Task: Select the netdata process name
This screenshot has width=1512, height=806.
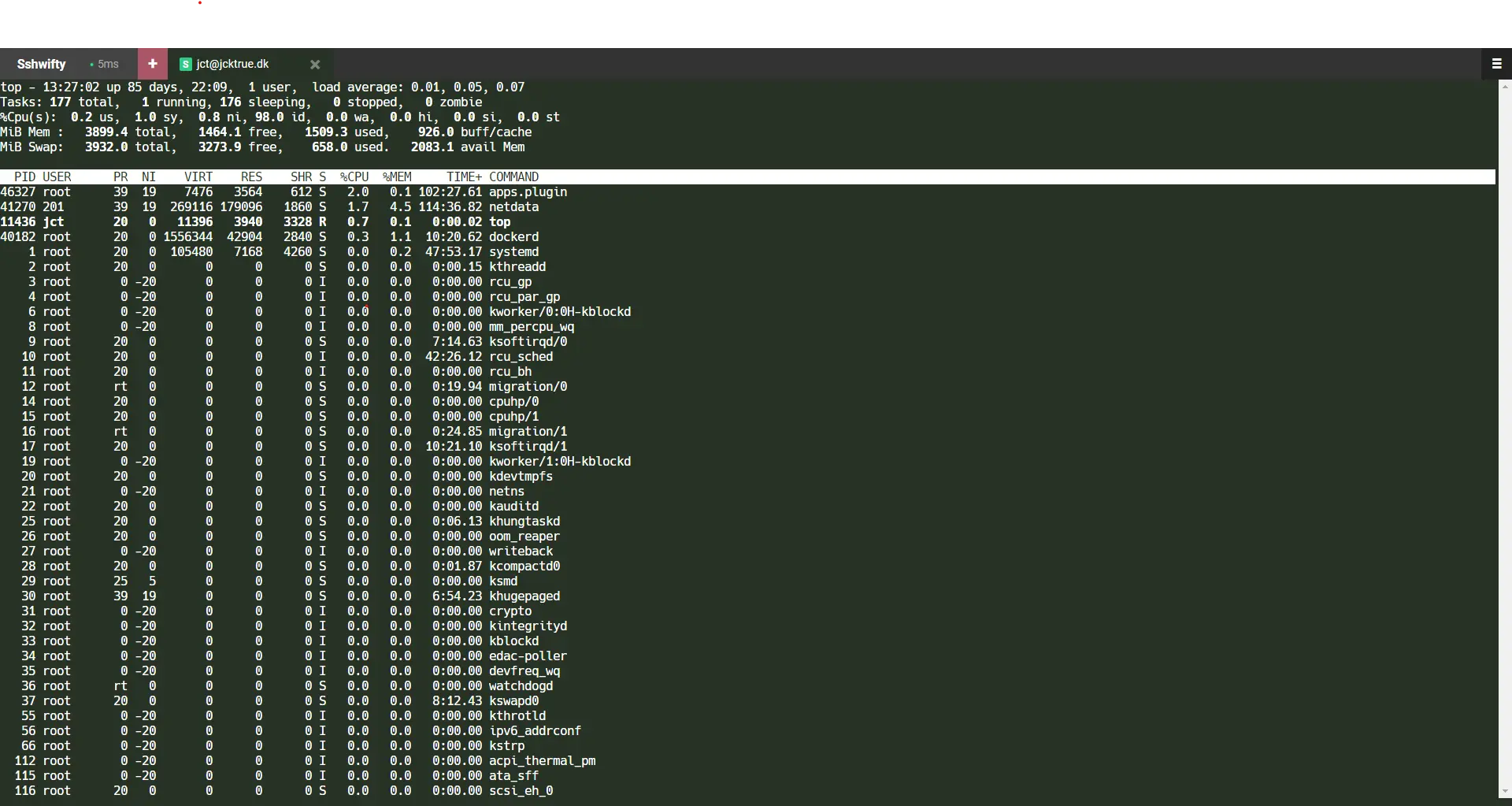Action: click(513, 207)
